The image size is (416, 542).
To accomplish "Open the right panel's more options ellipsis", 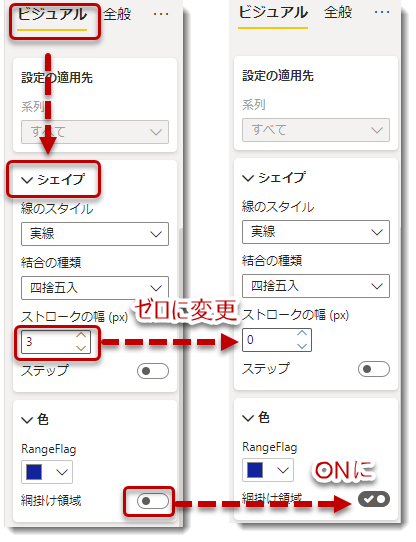I will tap(382, 12).
